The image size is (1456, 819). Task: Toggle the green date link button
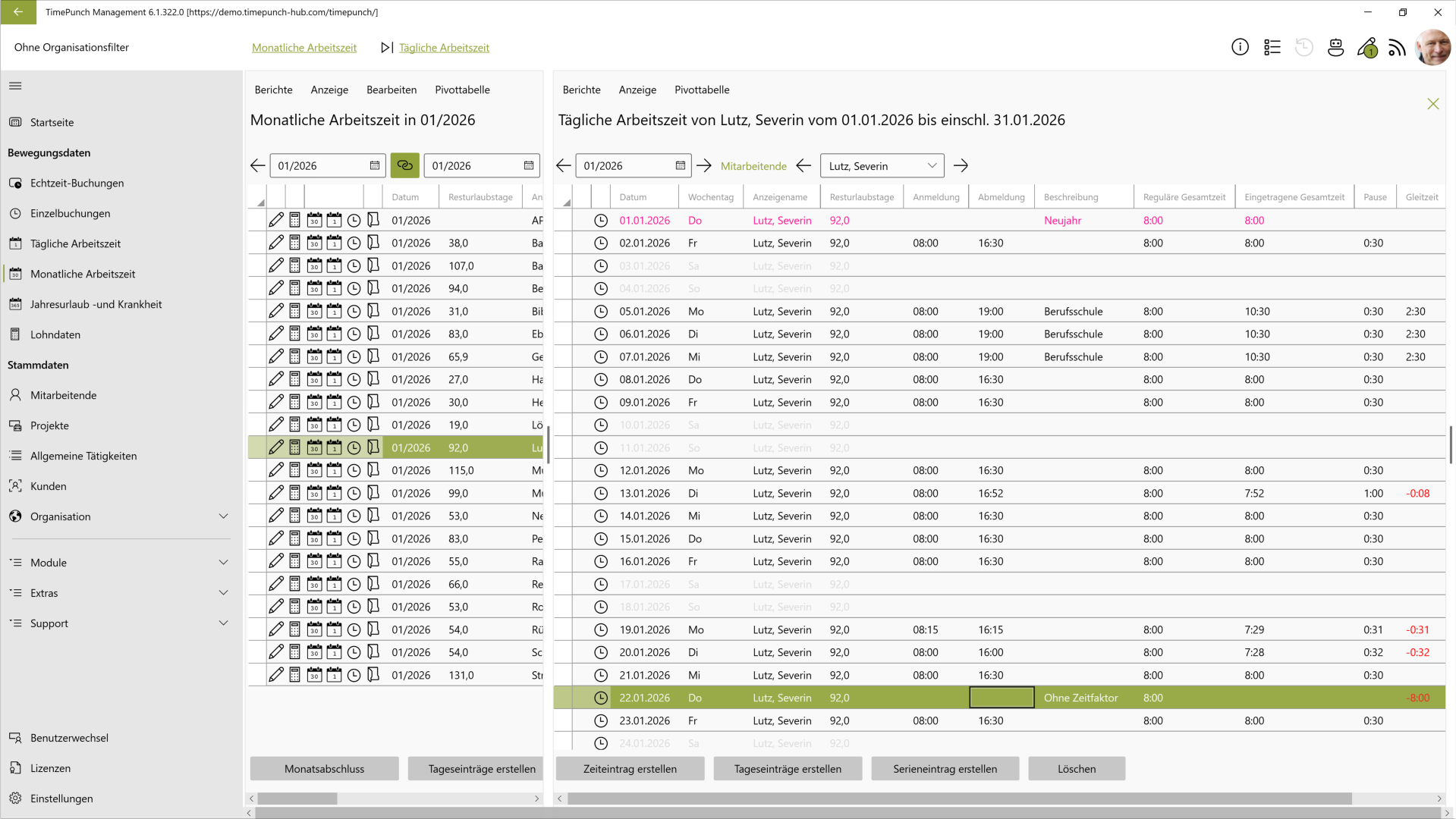click(404, 165)
